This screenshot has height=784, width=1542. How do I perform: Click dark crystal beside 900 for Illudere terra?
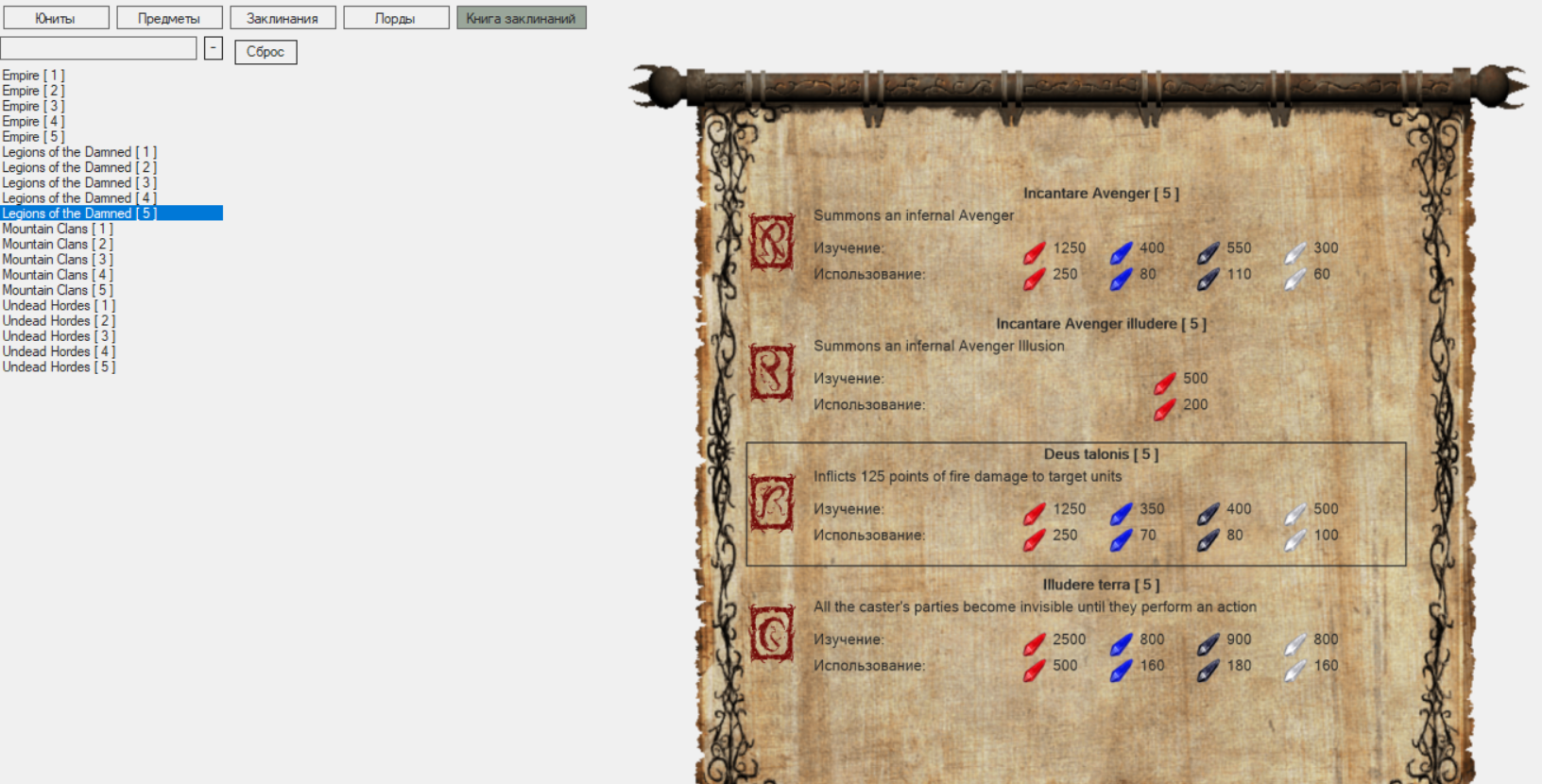pos(1208,643)
